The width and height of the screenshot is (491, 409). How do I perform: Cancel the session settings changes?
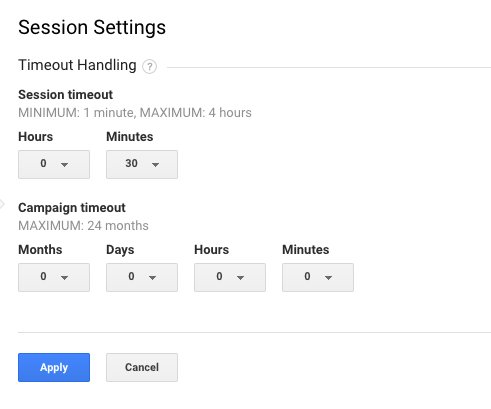(x=142, y=367)
